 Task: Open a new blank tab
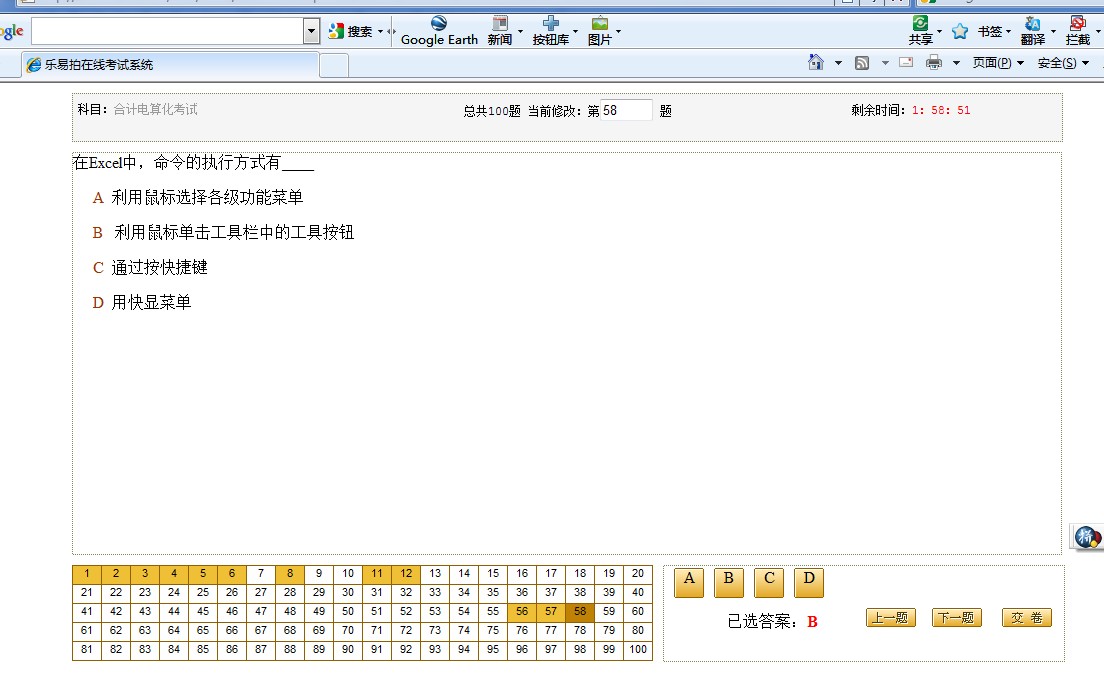334,65
